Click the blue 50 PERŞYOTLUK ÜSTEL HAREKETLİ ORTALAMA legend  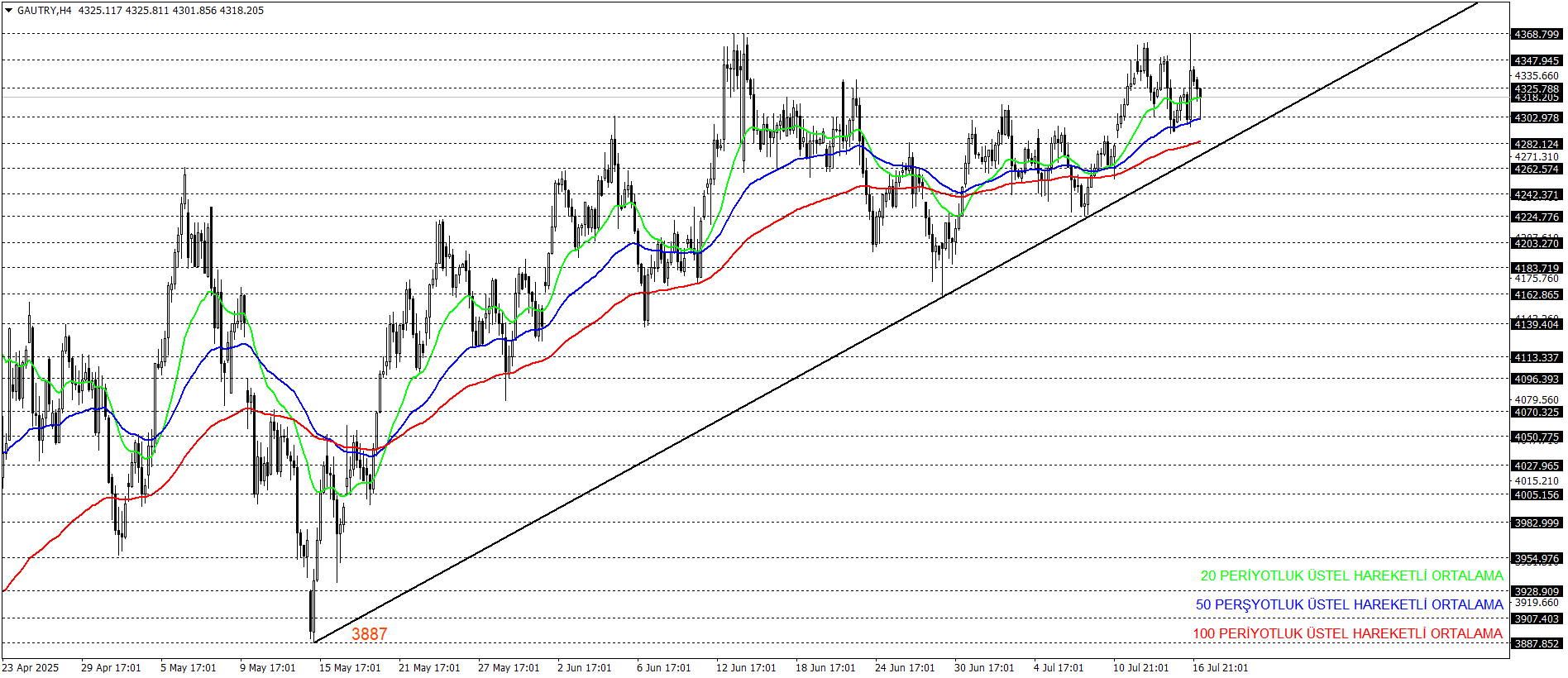1349,604
